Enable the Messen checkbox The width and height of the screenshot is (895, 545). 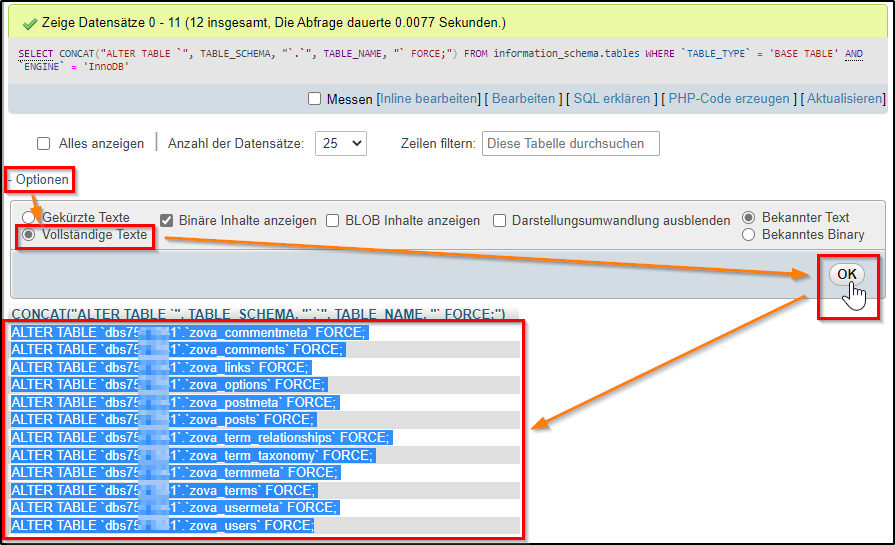coord(315,99)
